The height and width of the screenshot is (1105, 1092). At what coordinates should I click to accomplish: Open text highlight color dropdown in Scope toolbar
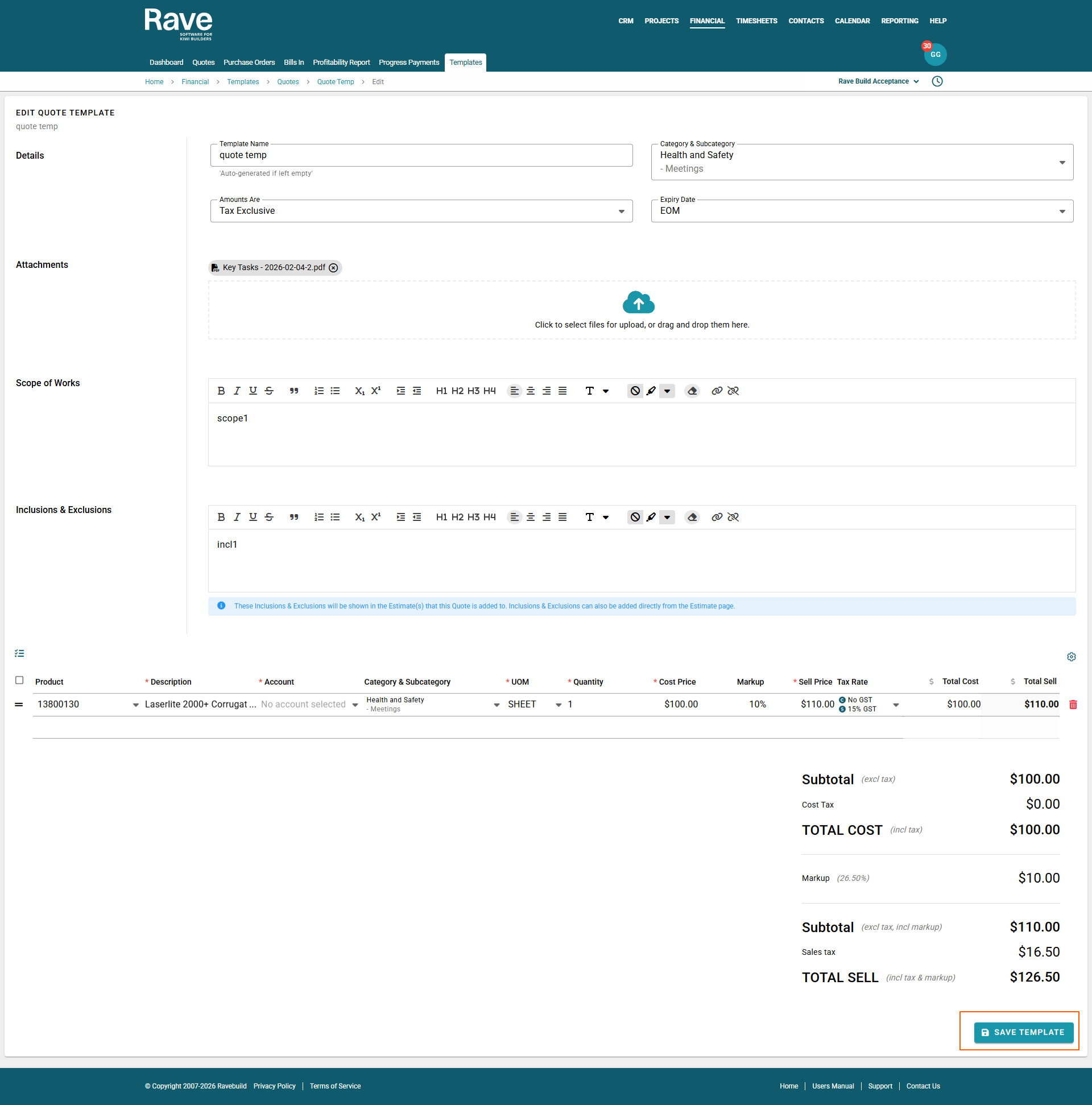[667, 391]
